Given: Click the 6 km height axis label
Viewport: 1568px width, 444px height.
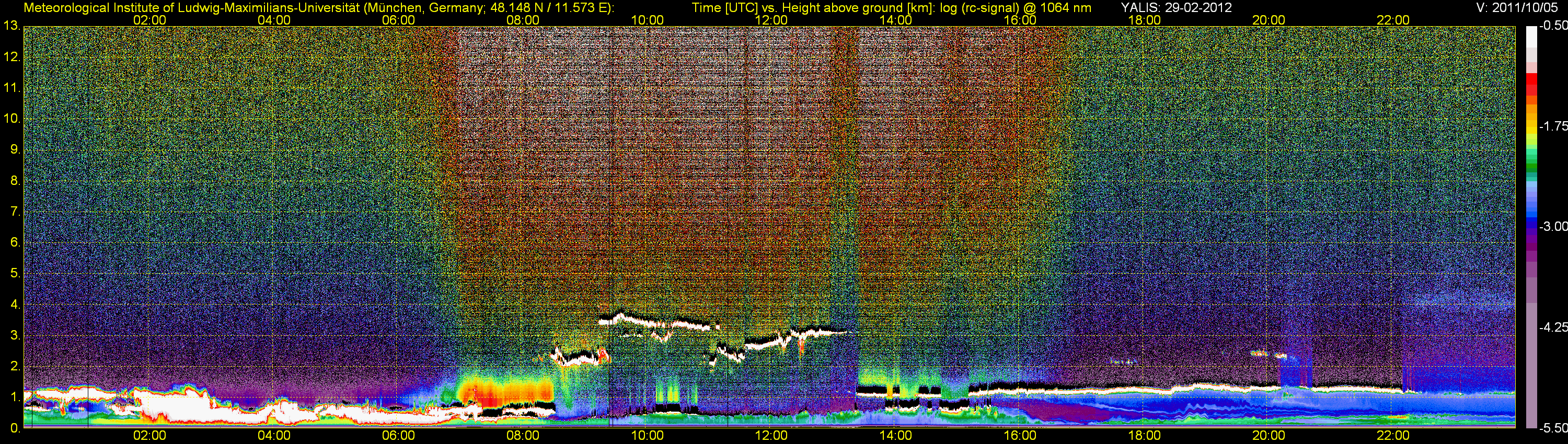Looking at the screenshot, I should click(15, 242).
